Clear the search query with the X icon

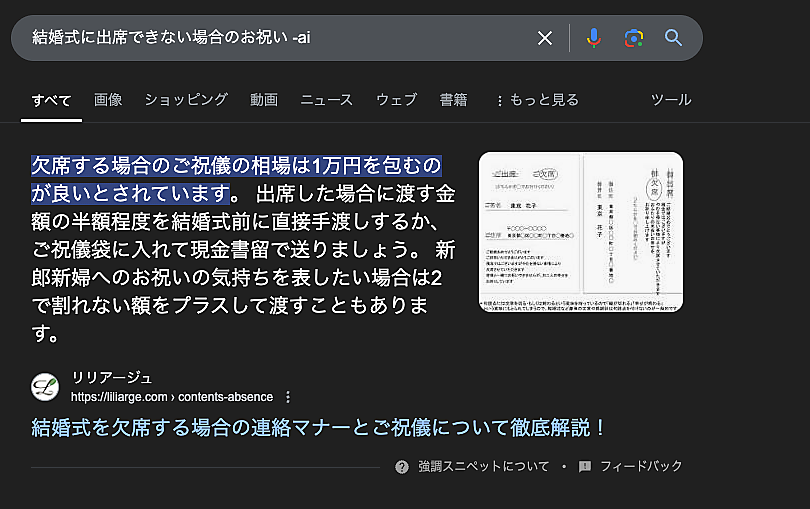pyautogui.click(x=544, y=38)
